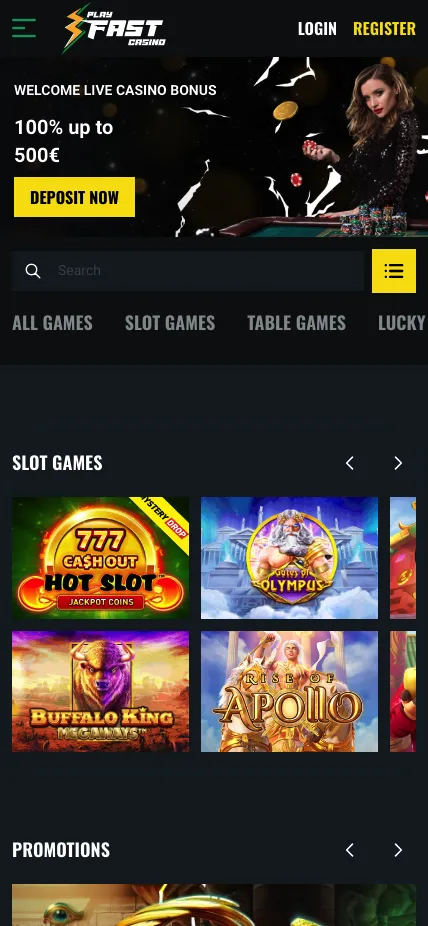Select the All Games tab

coord(53,323)
